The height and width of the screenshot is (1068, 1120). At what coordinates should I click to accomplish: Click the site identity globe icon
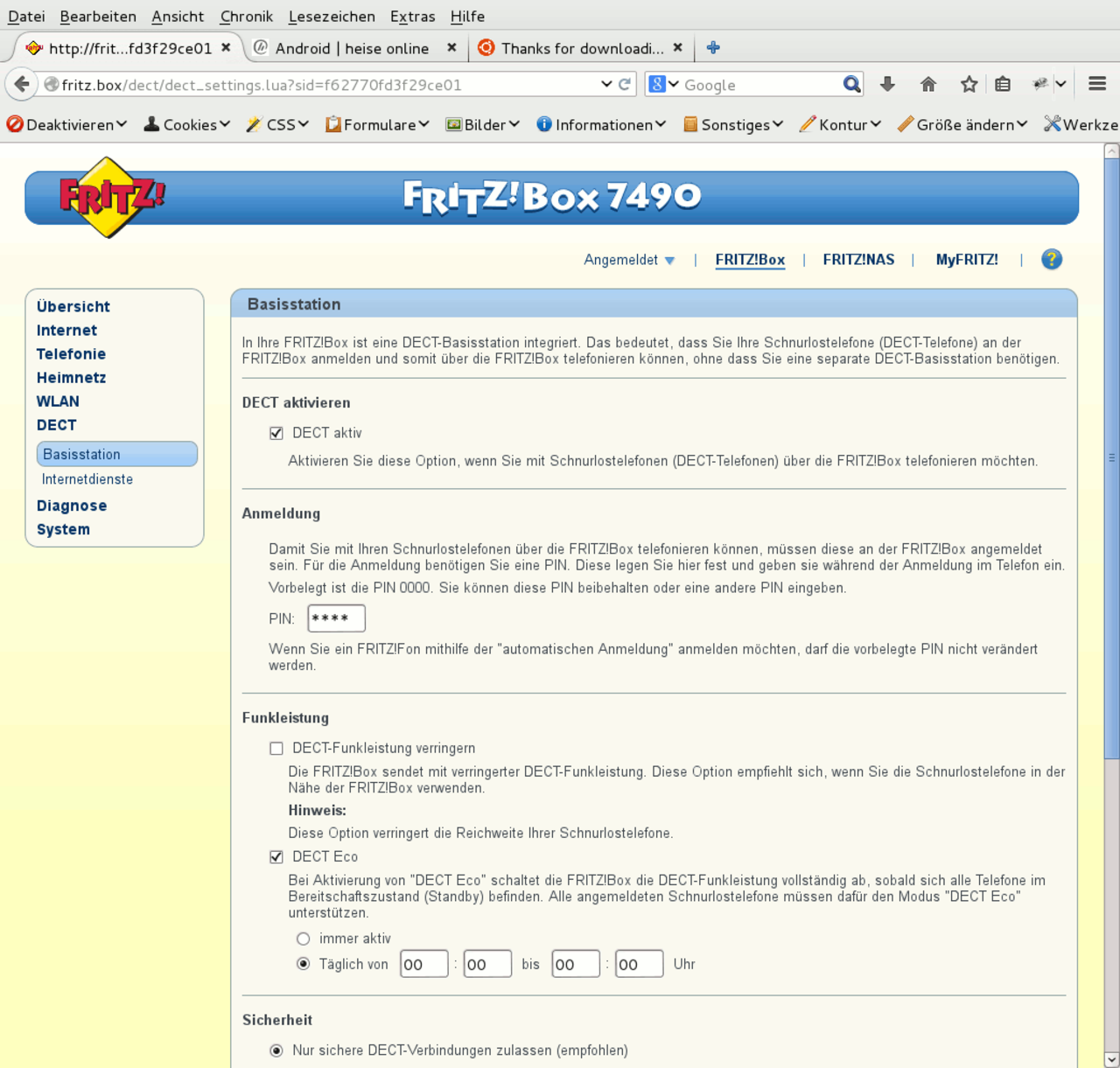click(x=52, y=85)
